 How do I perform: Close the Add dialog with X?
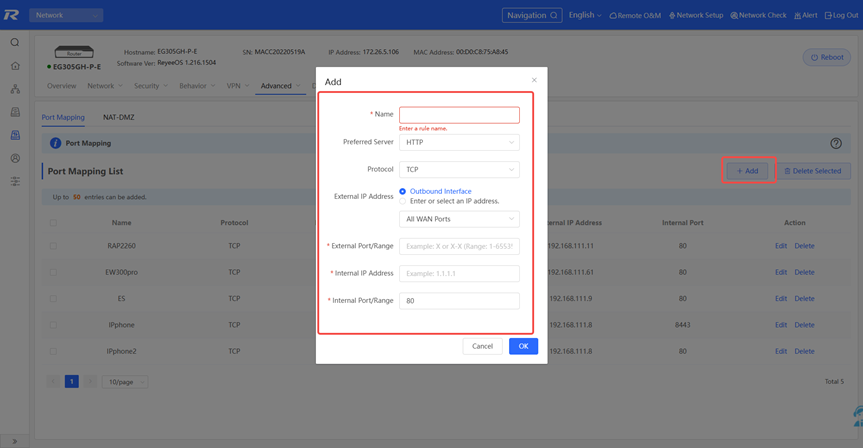534,80
